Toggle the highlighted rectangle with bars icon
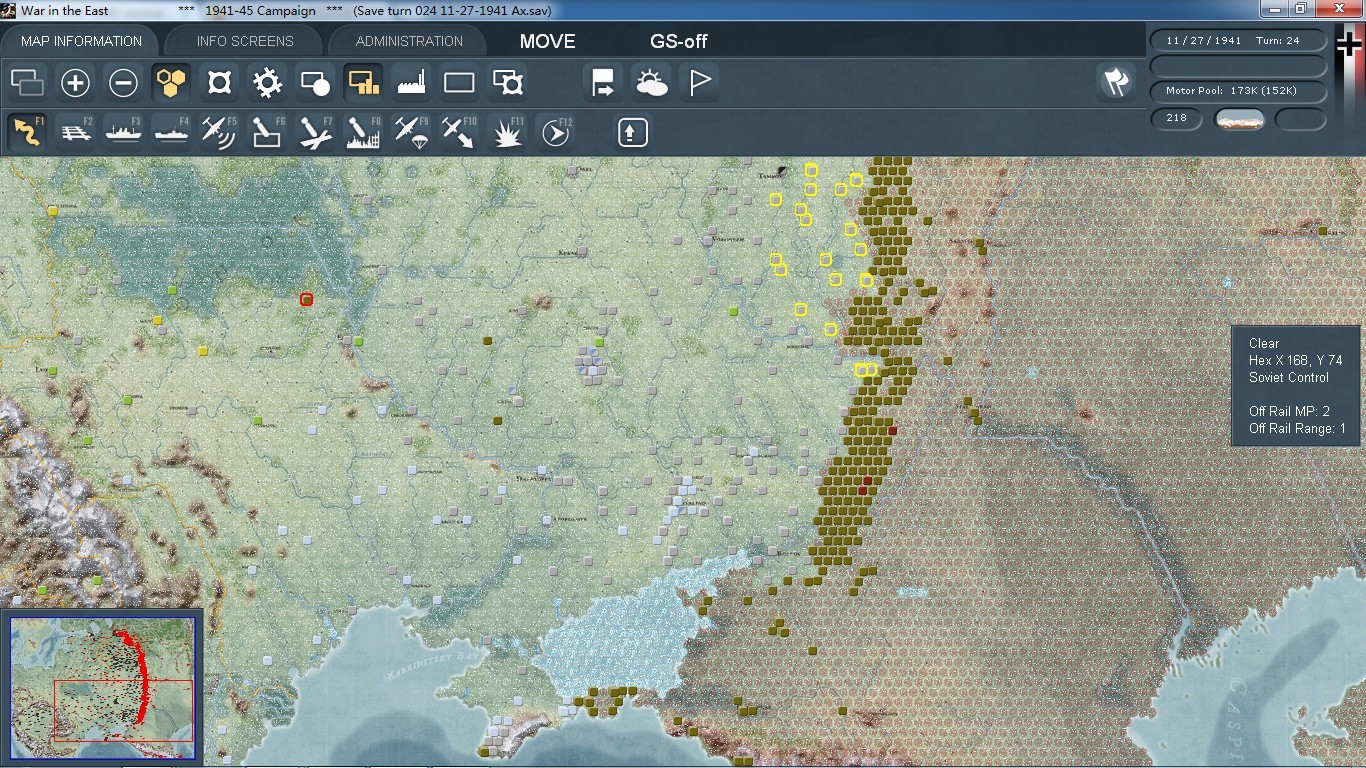 point(363,82)
